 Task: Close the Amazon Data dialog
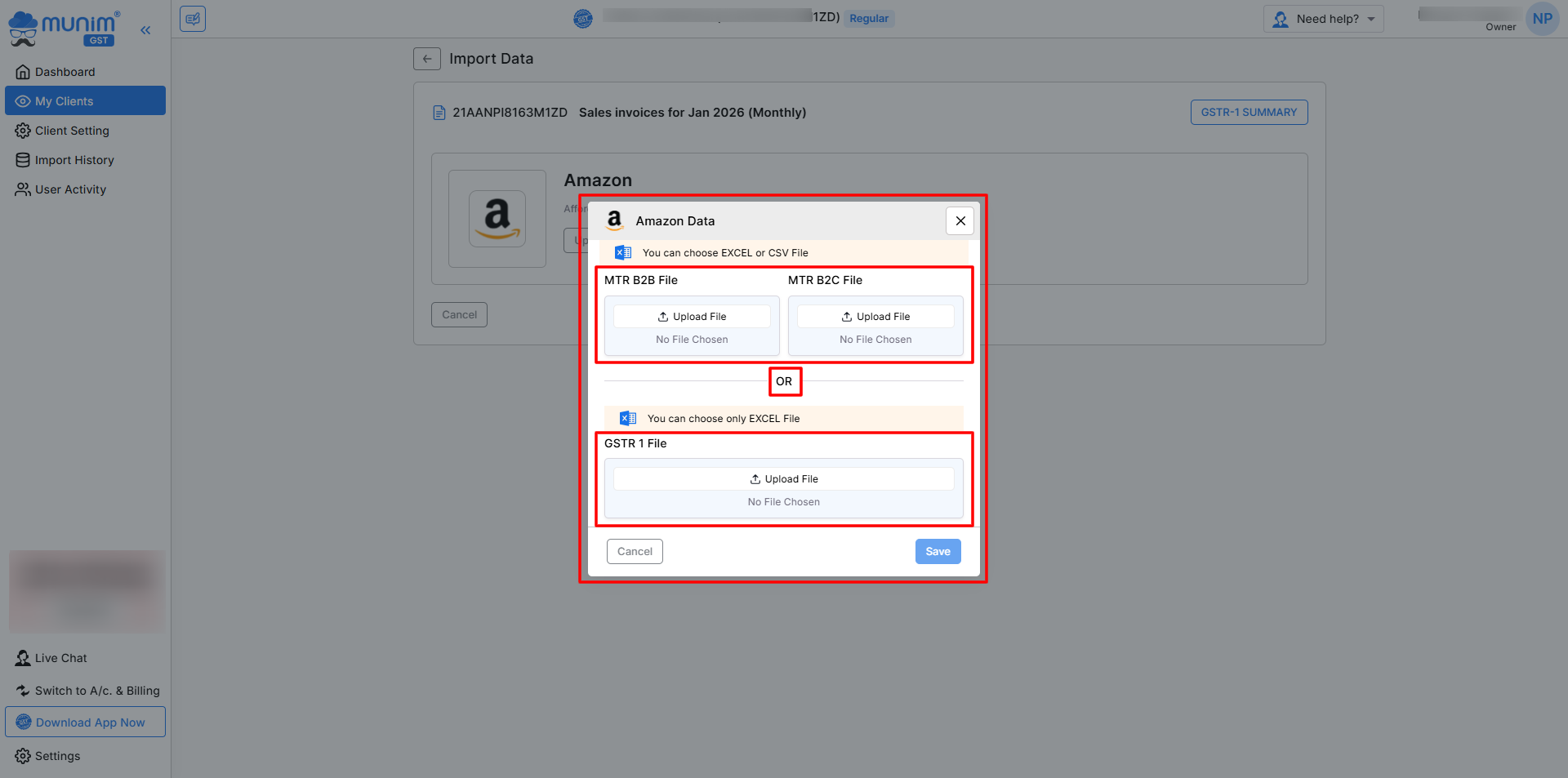pos(960,220)
